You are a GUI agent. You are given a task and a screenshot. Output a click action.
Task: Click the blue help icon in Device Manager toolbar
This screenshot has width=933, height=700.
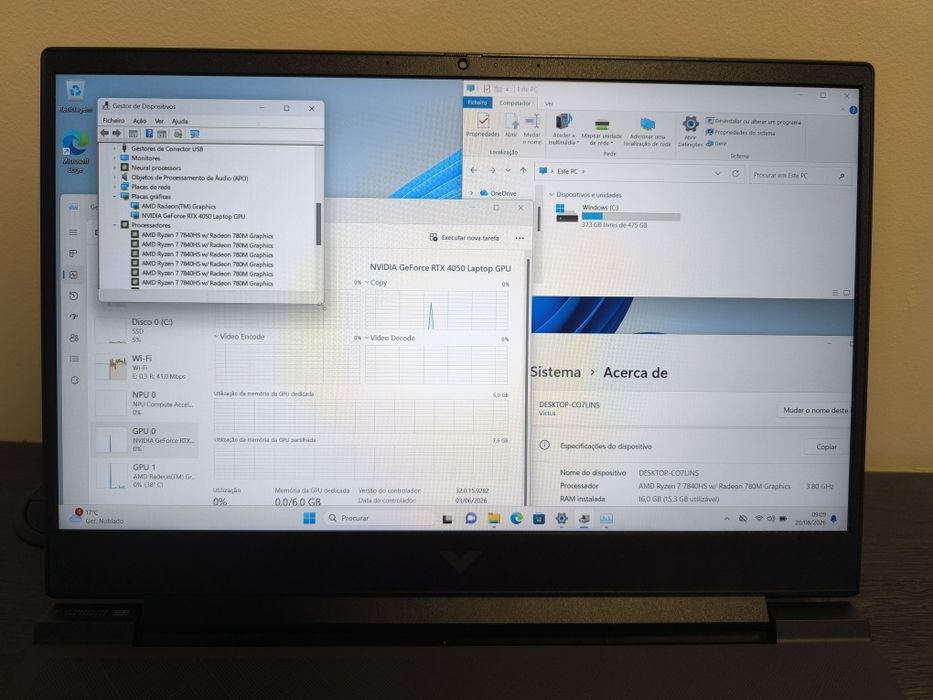149,134
